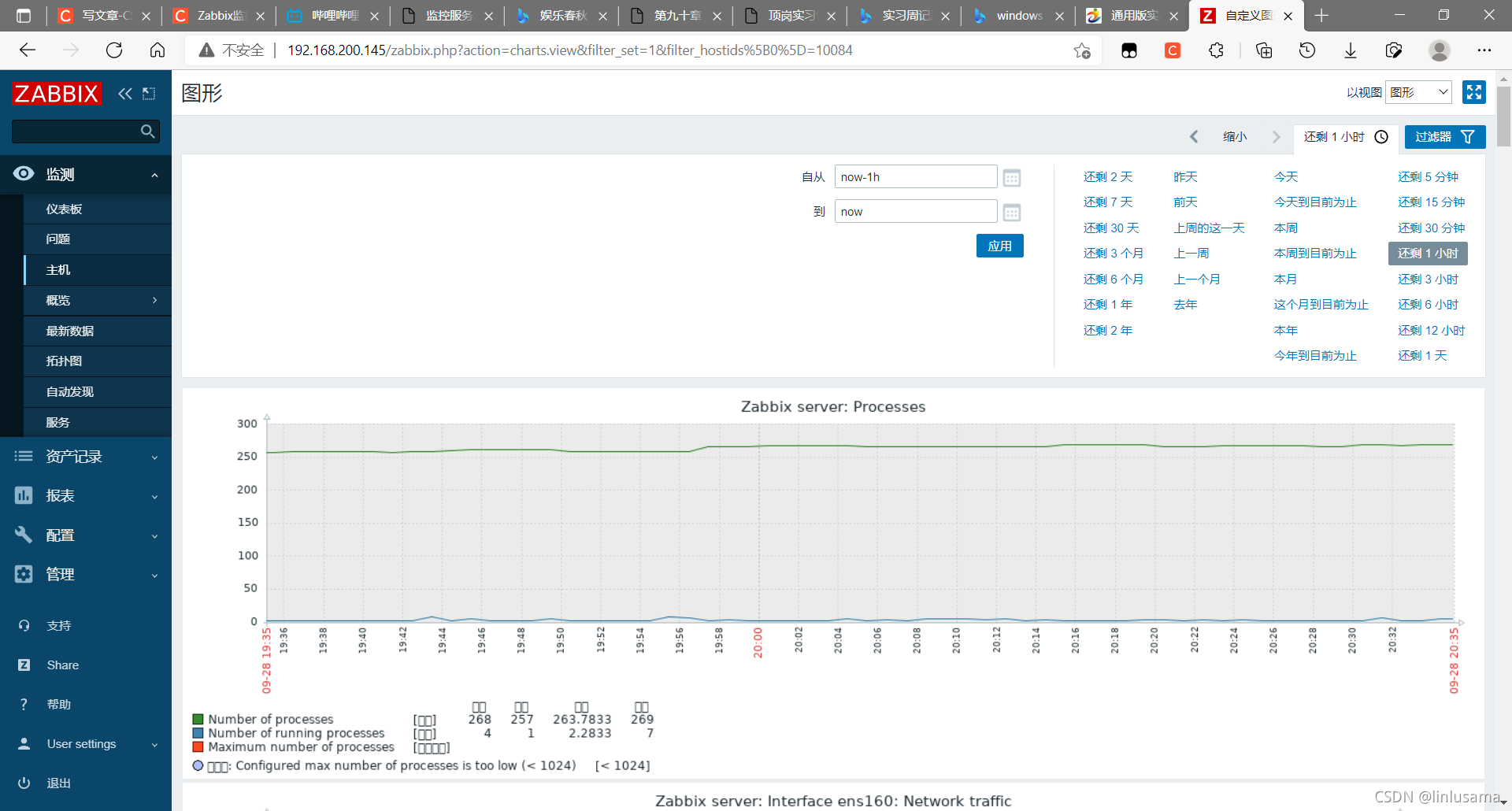Open browser history icon
Screen dimensions: 1512x811
pyautogui.click(x=1307, y=50)
